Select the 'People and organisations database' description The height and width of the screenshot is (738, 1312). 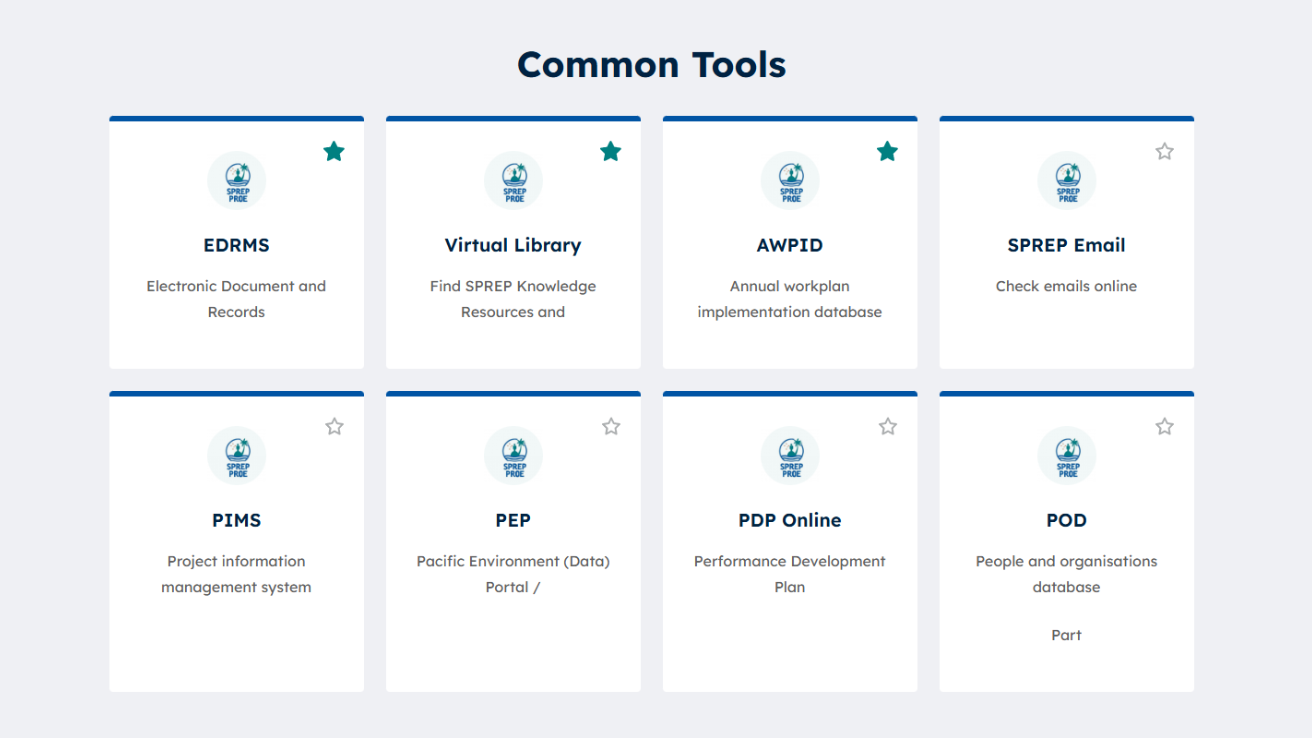pyautogui.click(x=1066, y=574)
